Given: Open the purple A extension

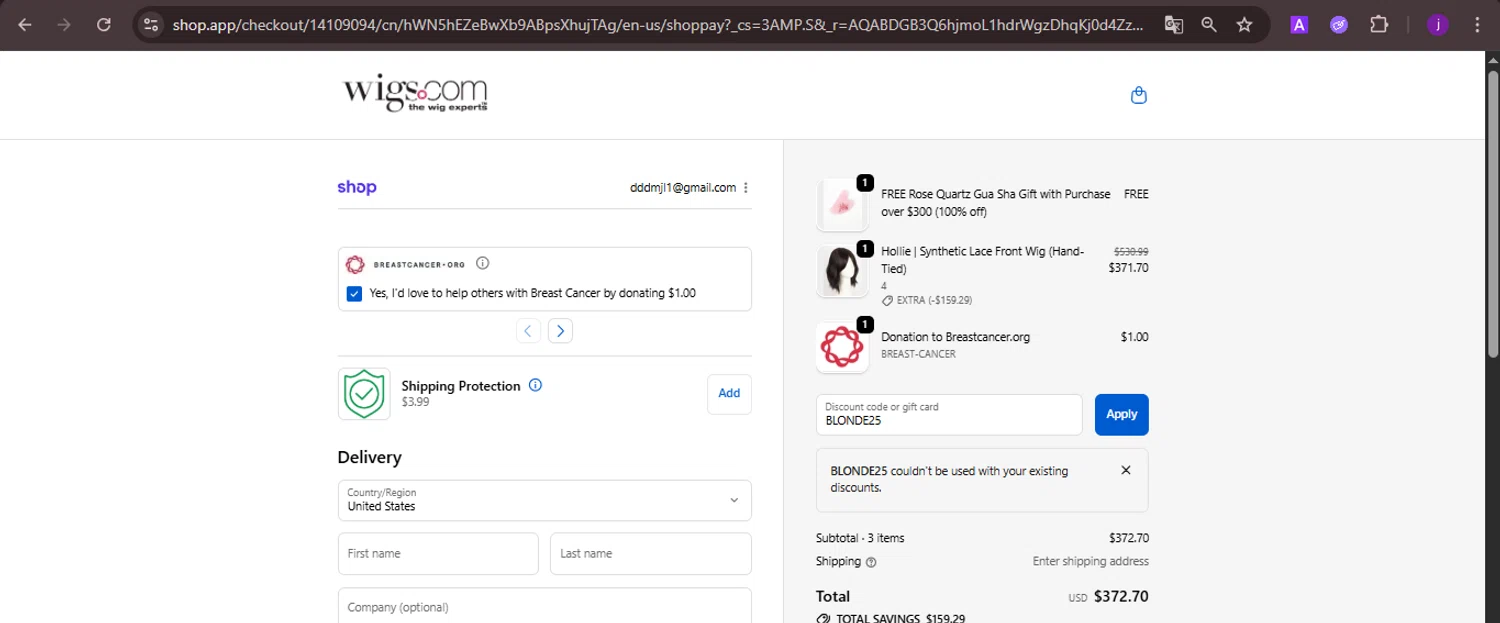Looking at the screenshot, I should coord(1299,25).
